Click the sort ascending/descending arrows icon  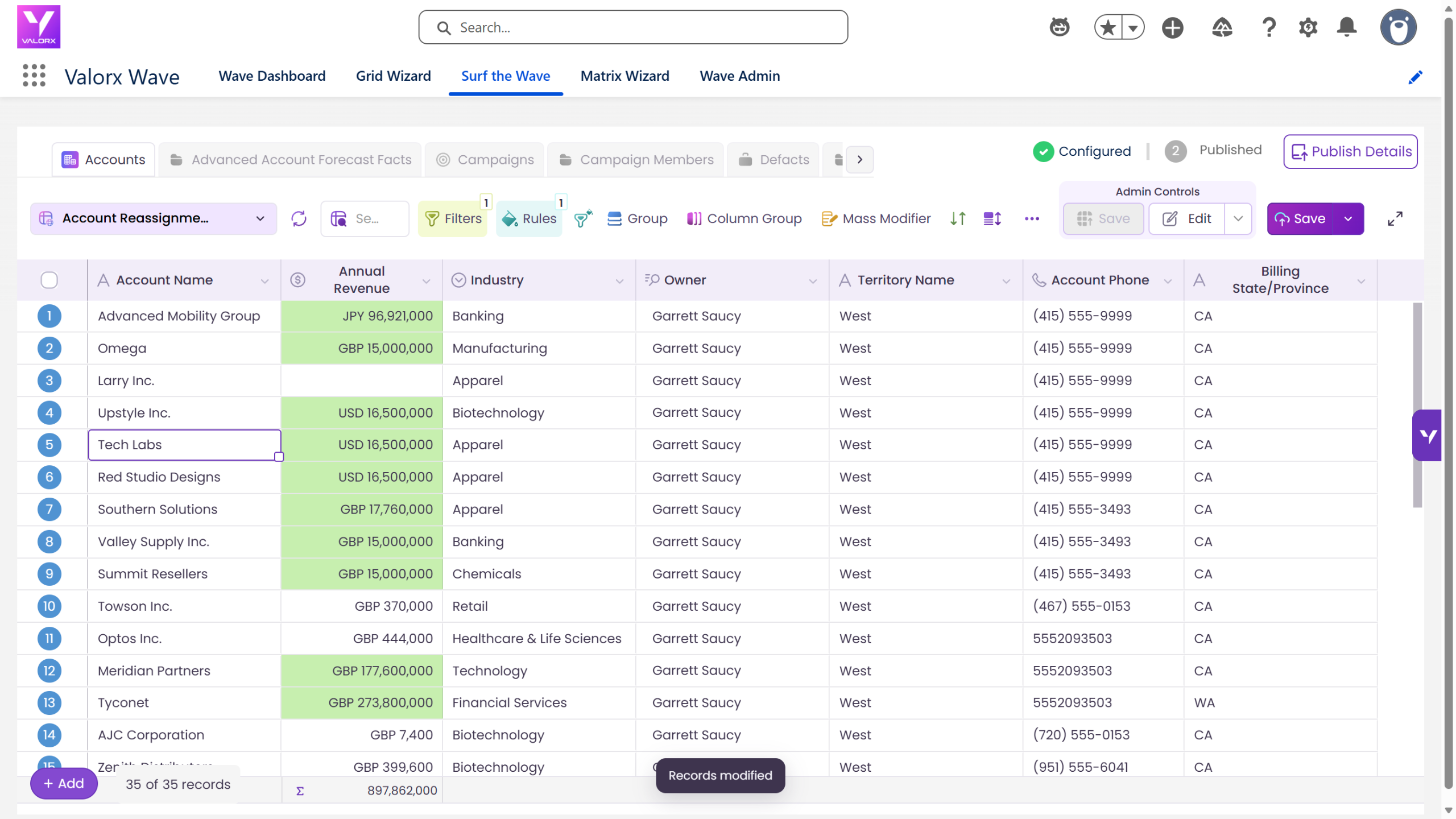pyautogui.click(x=958, y=218)
